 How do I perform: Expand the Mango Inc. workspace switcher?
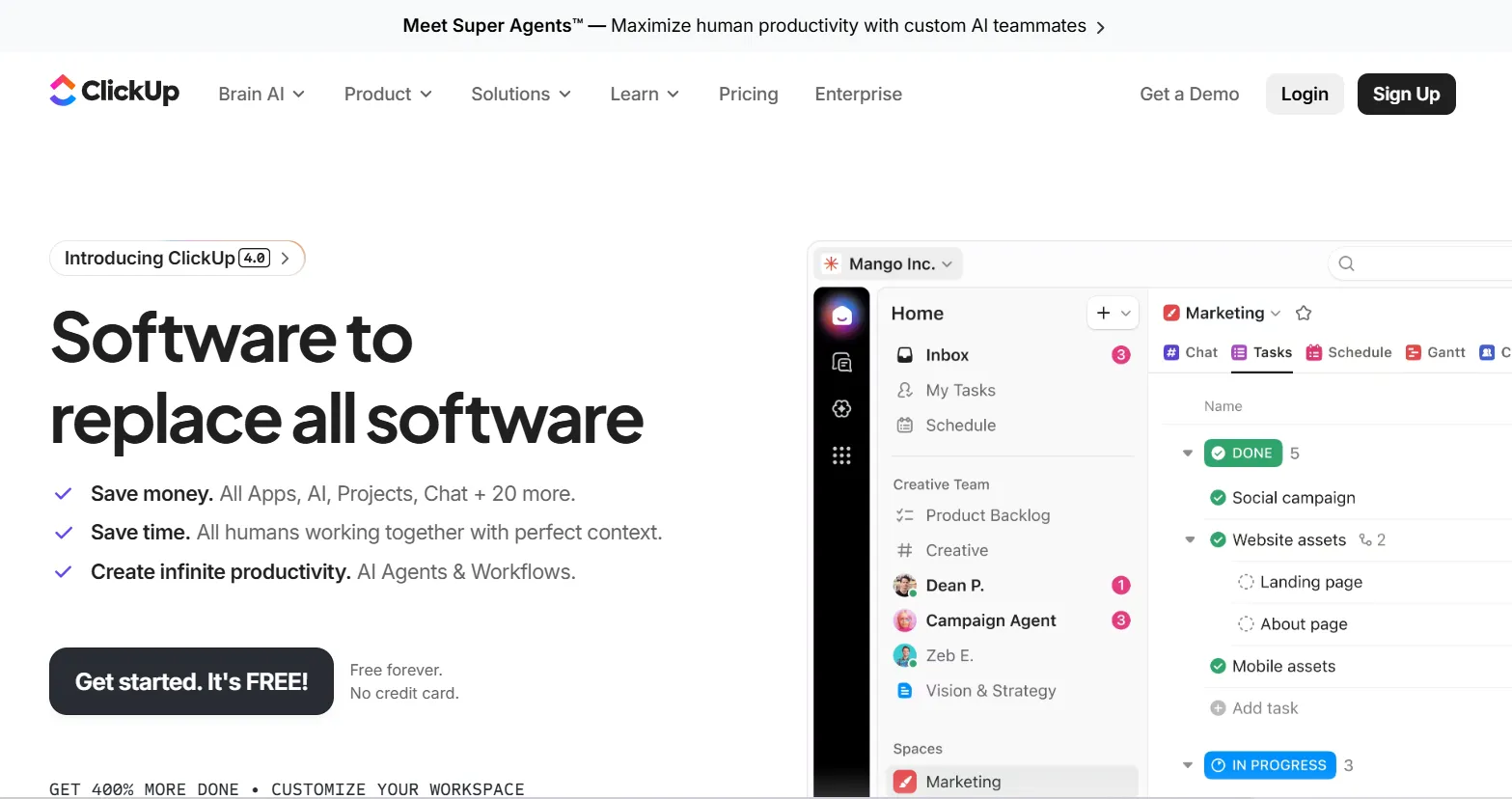click(887, 262)
